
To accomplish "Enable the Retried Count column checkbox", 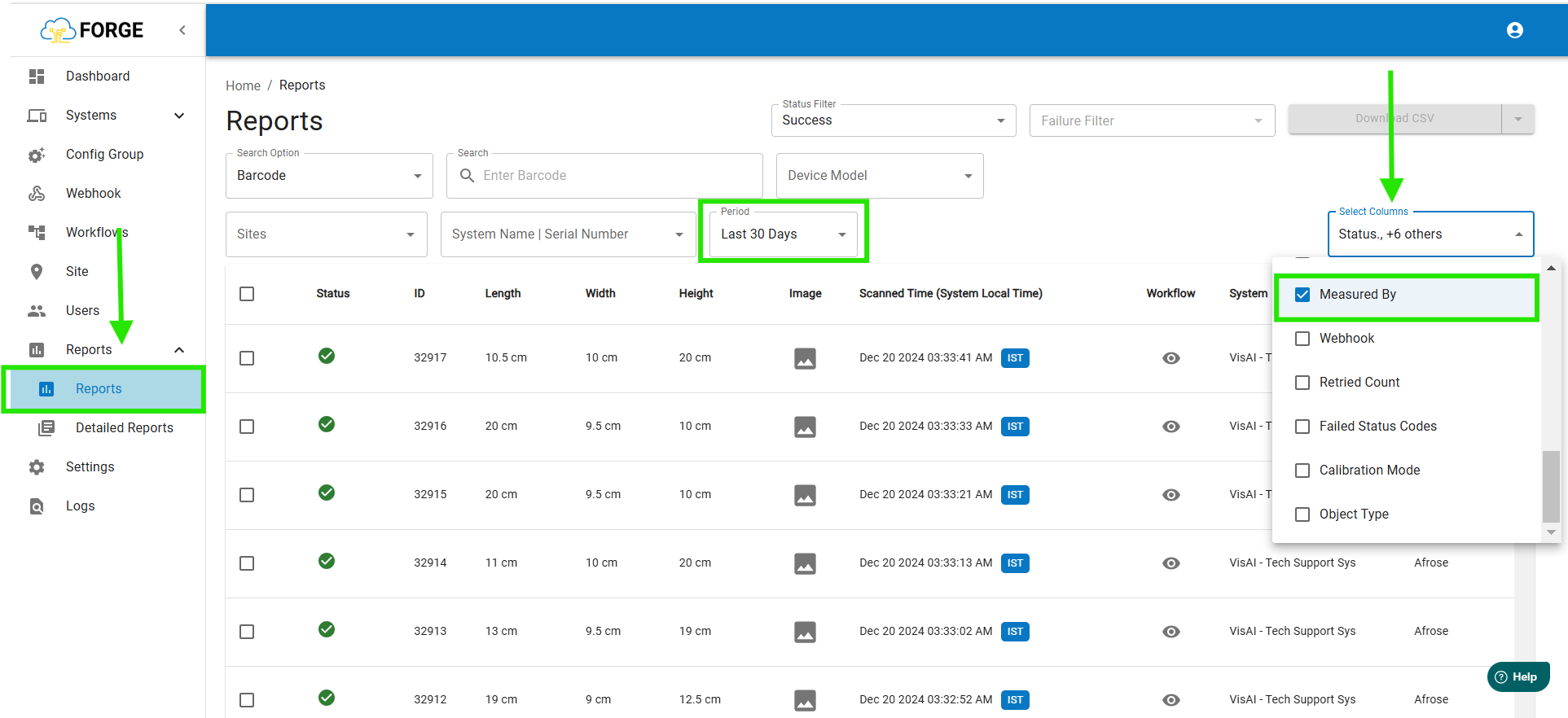I will 1302,383.
